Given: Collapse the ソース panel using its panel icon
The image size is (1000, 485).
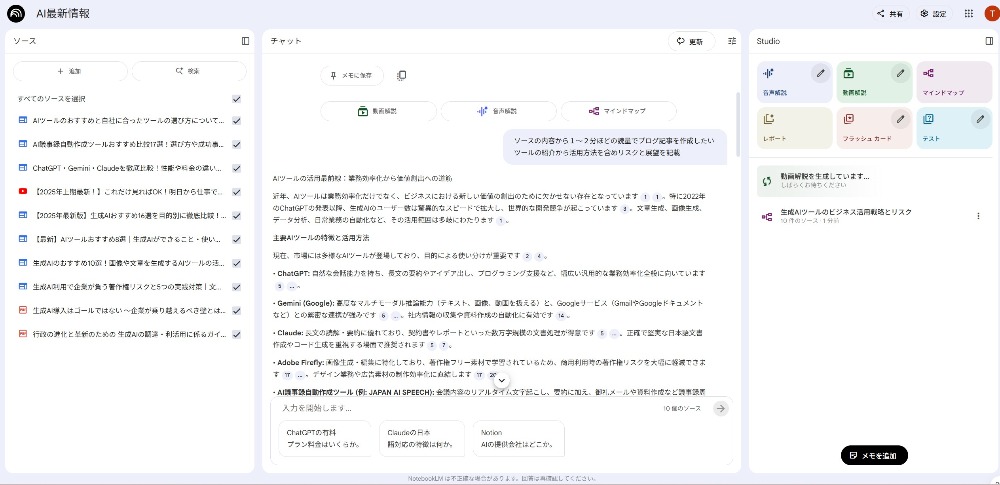Looking at the screenshot, I should coord(245,41).
